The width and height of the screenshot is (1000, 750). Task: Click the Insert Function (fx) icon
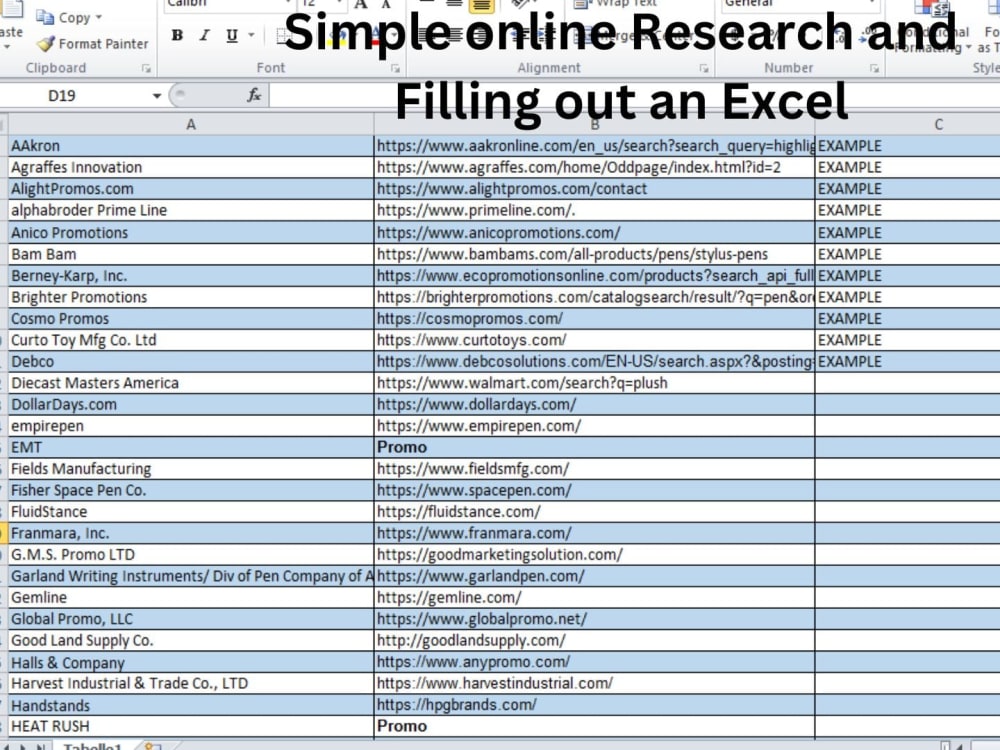[x=253, y=96]
